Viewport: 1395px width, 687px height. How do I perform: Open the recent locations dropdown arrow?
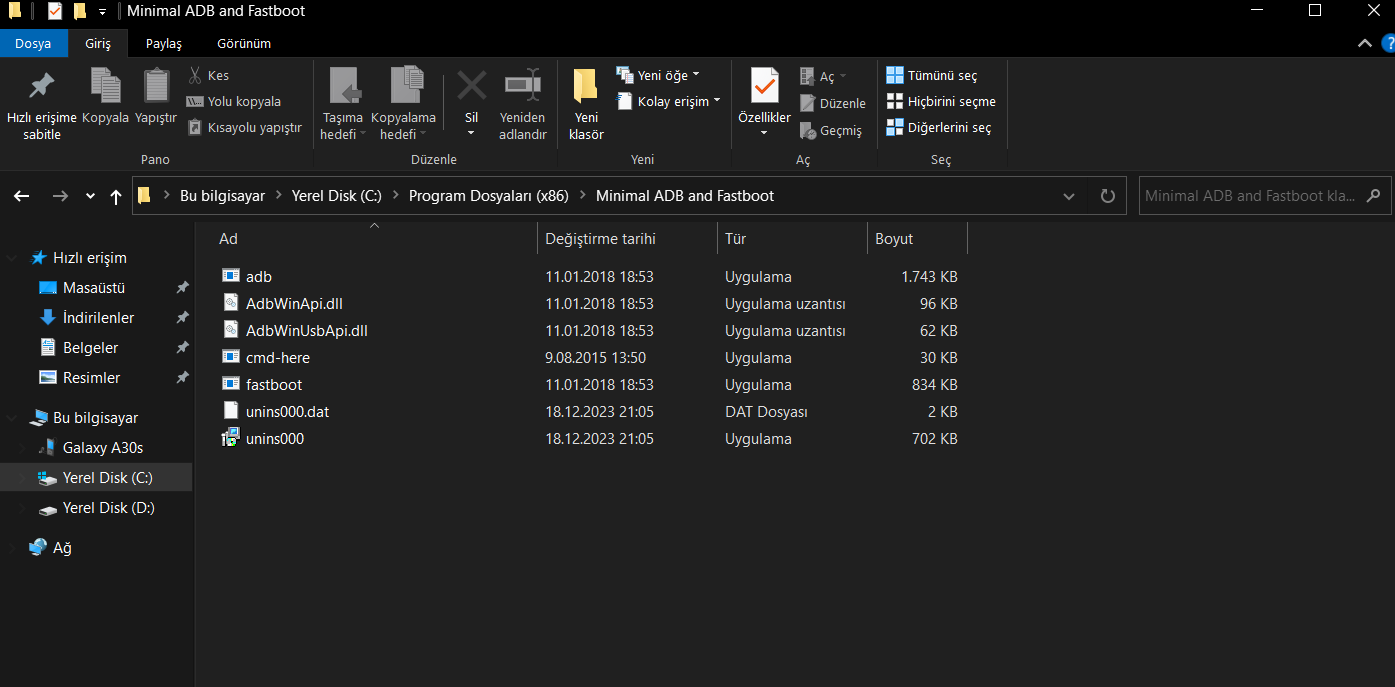pyautogui.click(x=90, y=197)
